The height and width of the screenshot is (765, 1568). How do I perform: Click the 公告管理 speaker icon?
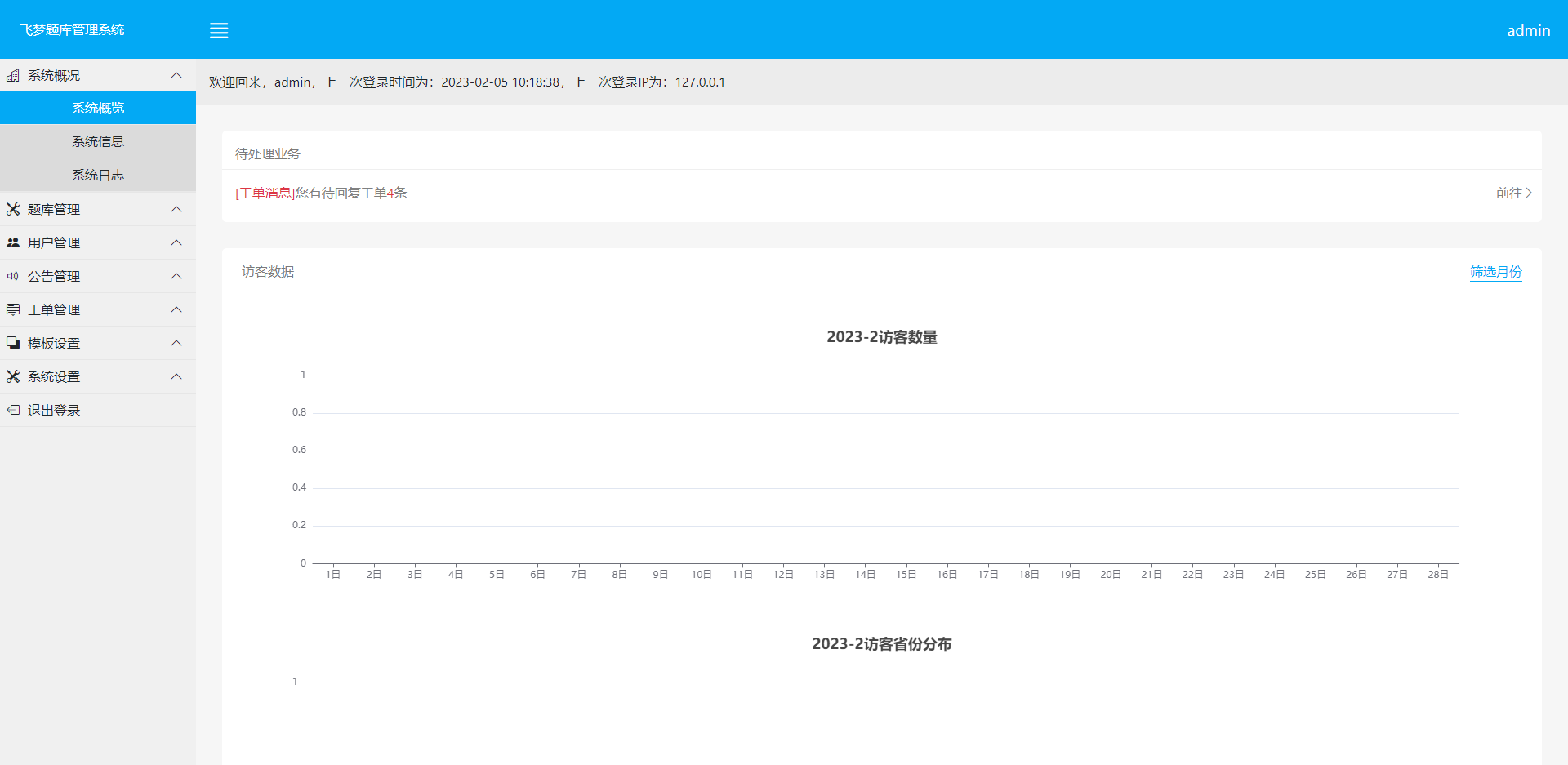coord(13,276)
